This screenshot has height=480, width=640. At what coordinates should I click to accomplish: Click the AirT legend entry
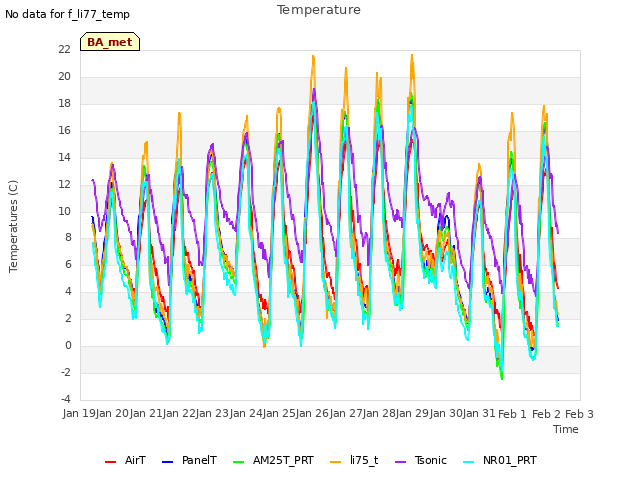[x=125, y=460]
